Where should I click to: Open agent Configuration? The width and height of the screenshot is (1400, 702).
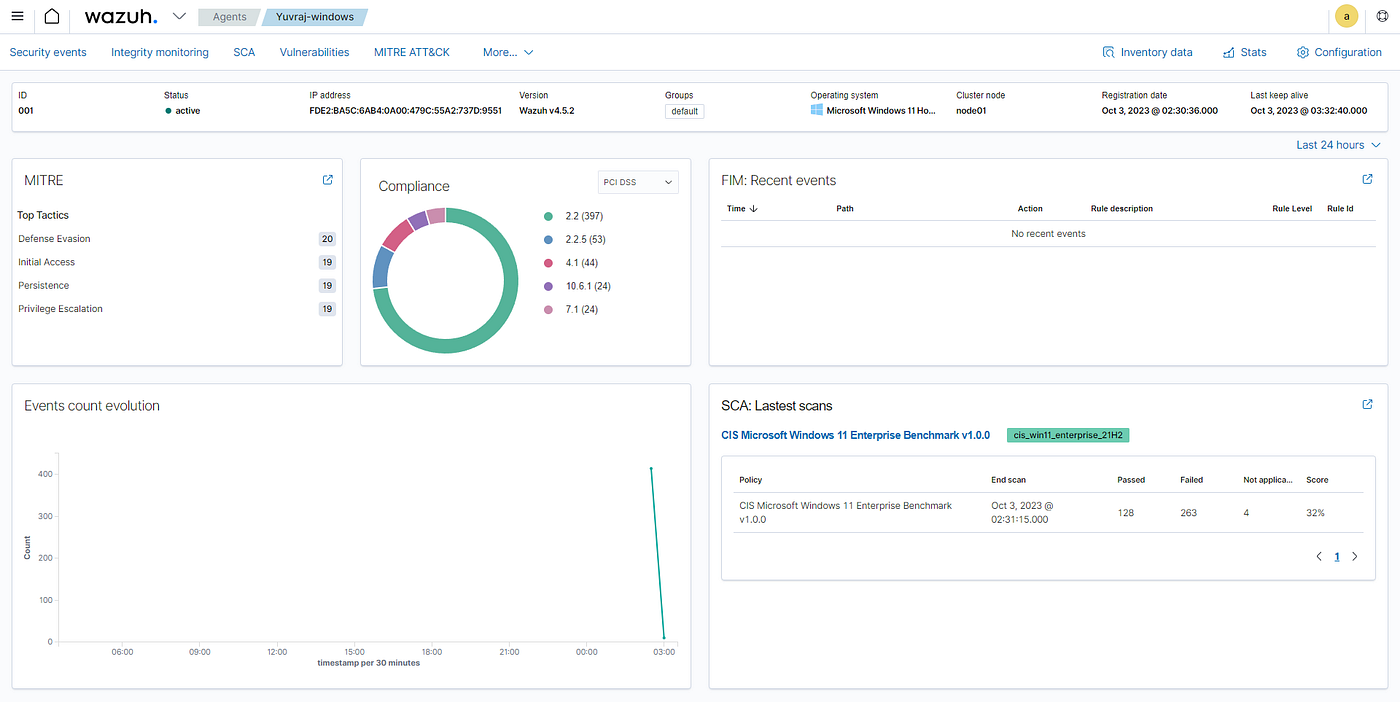(x=1339, y=52)
